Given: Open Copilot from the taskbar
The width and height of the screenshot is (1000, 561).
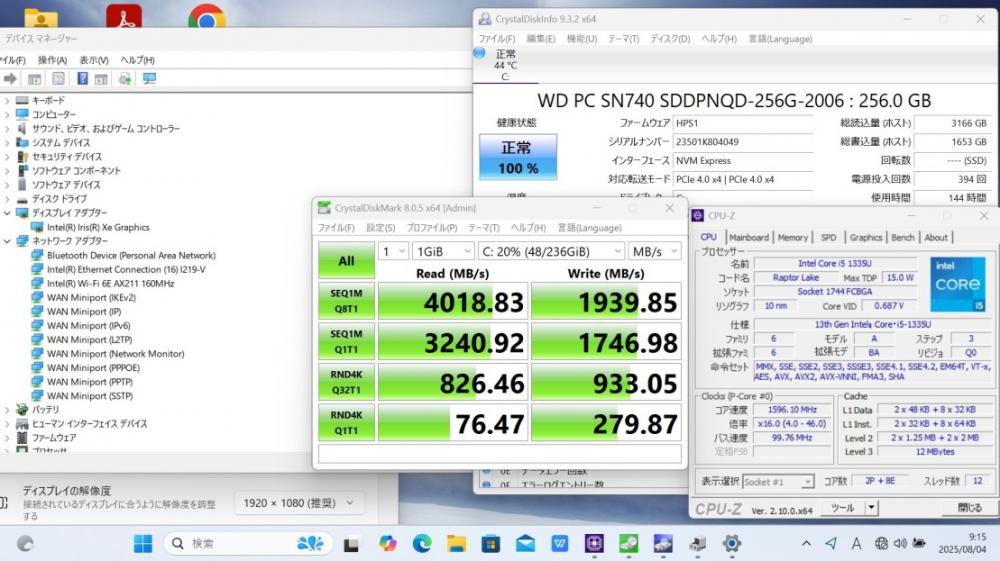Looking at the screenshot, I should [x=387, y=544].
